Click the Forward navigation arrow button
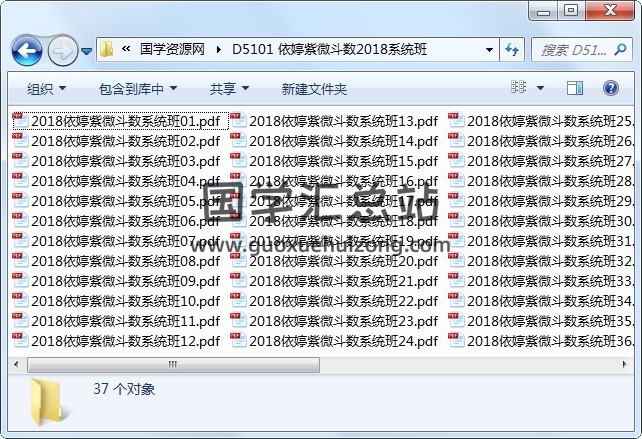This screenshot has width=642, height=439. click(63, 51)
